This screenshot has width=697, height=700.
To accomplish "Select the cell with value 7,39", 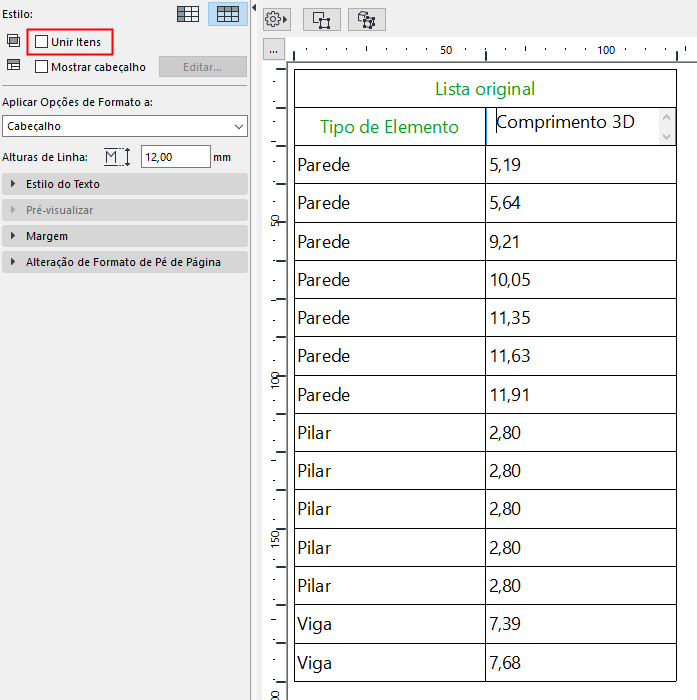I will [581, 624].
